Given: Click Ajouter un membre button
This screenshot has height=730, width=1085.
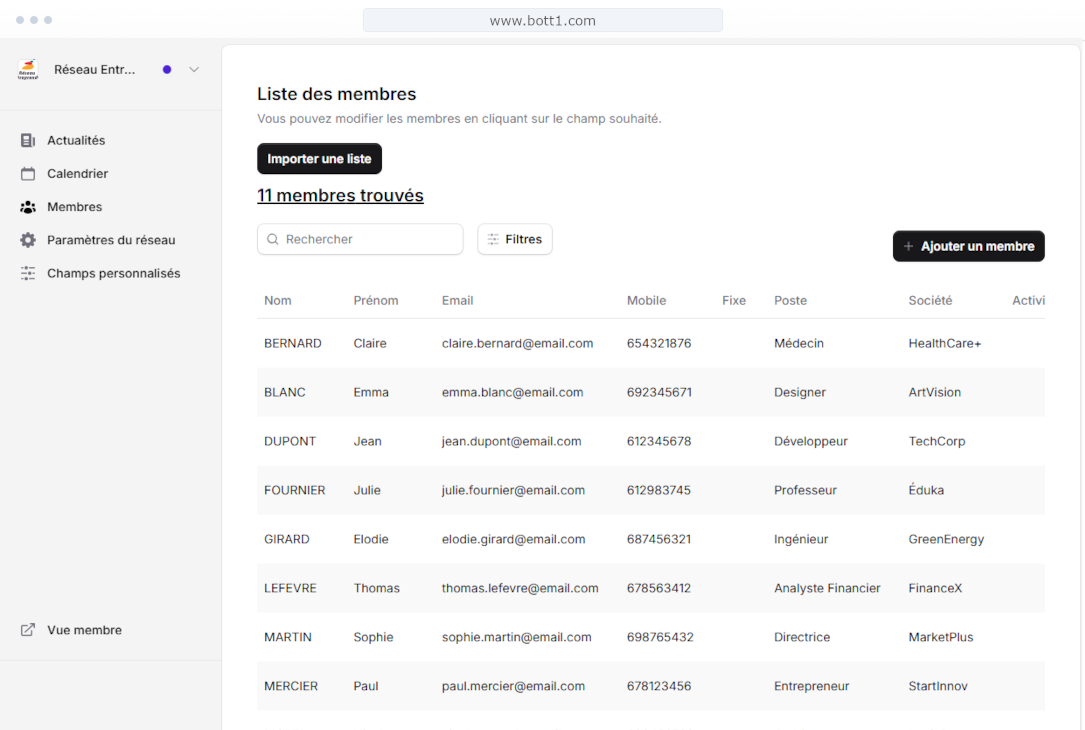Looking at the screenshot, I should click(968, 246).
